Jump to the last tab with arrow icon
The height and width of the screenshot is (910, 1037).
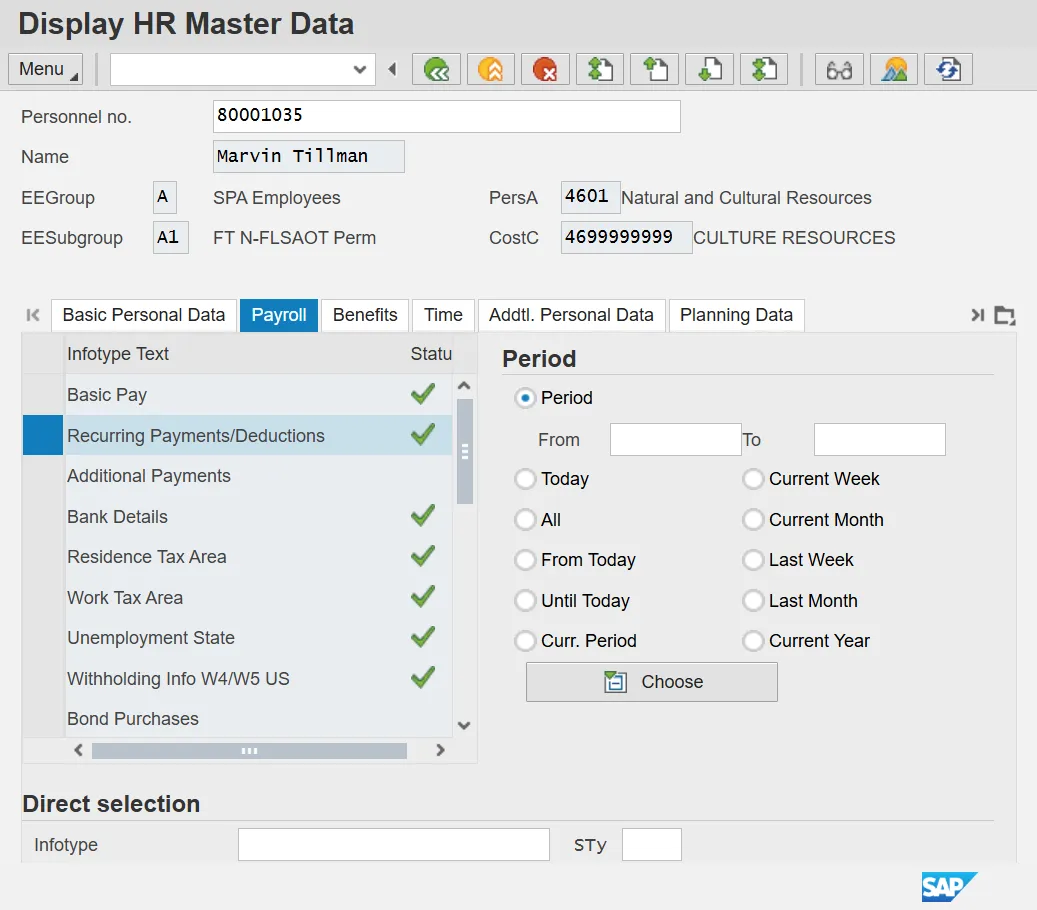(977, 315)
